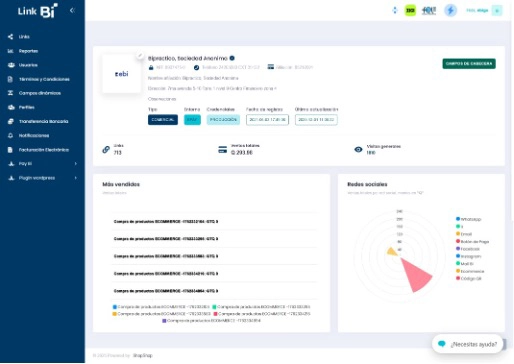
Task: Click the ShopShop link in footer
Action: tap(142, 356)
